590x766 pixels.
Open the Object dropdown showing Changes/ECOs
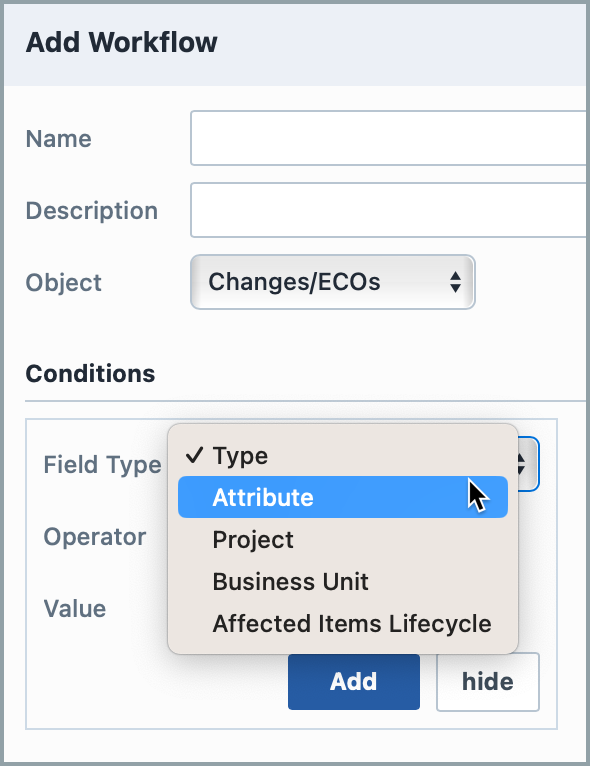[333, 282]
